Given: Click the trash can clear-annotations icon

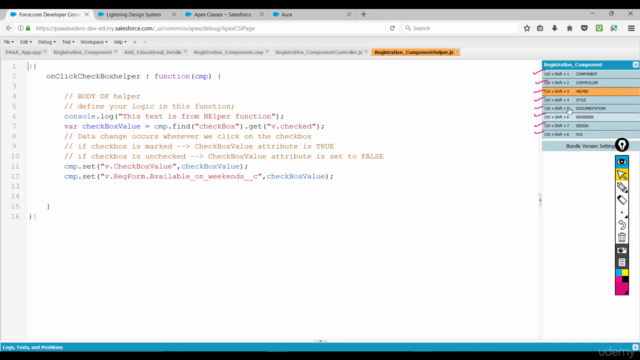Looking at the screenshot, I should (622, 237).
